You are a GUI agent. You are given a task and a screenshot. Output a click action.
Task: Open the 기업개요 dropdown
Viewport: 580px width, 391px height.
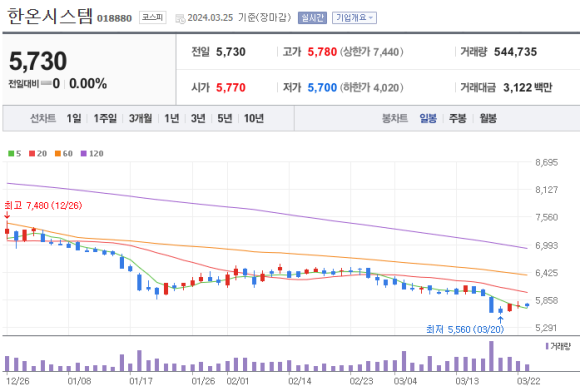point(354,18)
